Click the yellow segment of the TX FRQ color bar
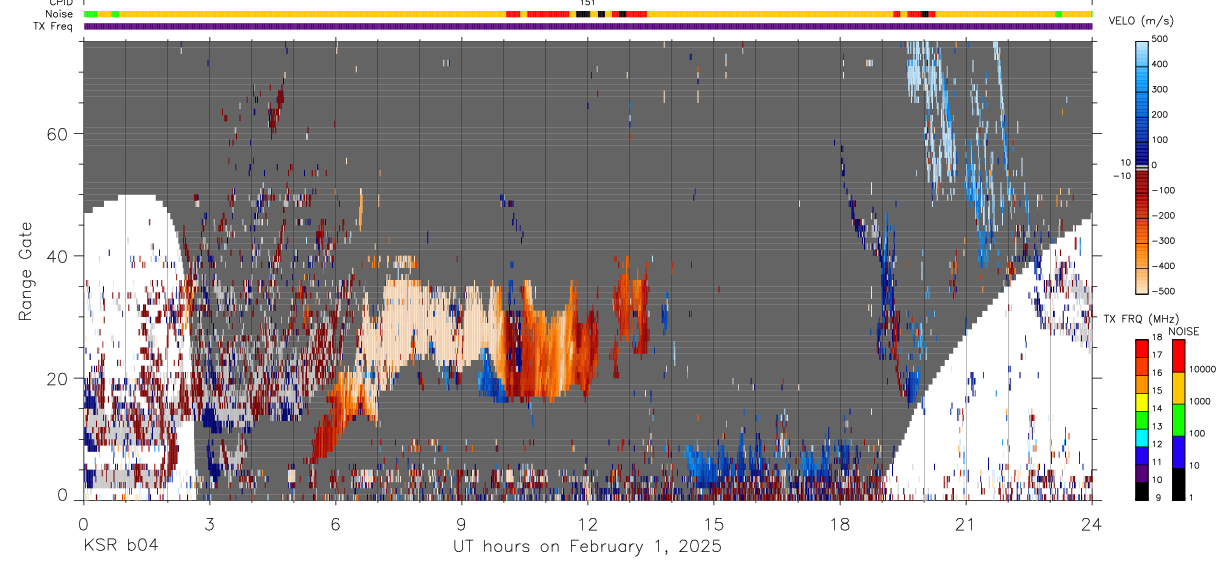The image size is (1228, 567). 1142,402
